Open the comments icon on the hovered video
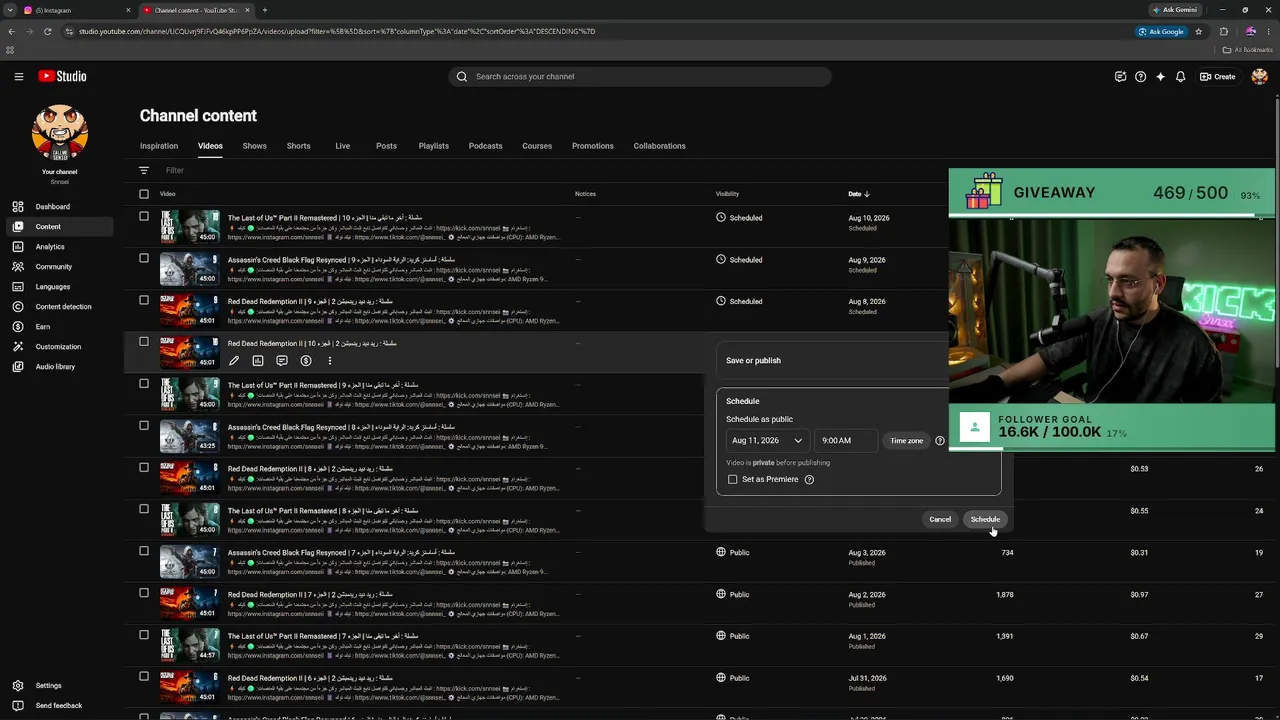The height and width of the screenshot is (720, 1280). pyautogui.click(x=282, y=361)
